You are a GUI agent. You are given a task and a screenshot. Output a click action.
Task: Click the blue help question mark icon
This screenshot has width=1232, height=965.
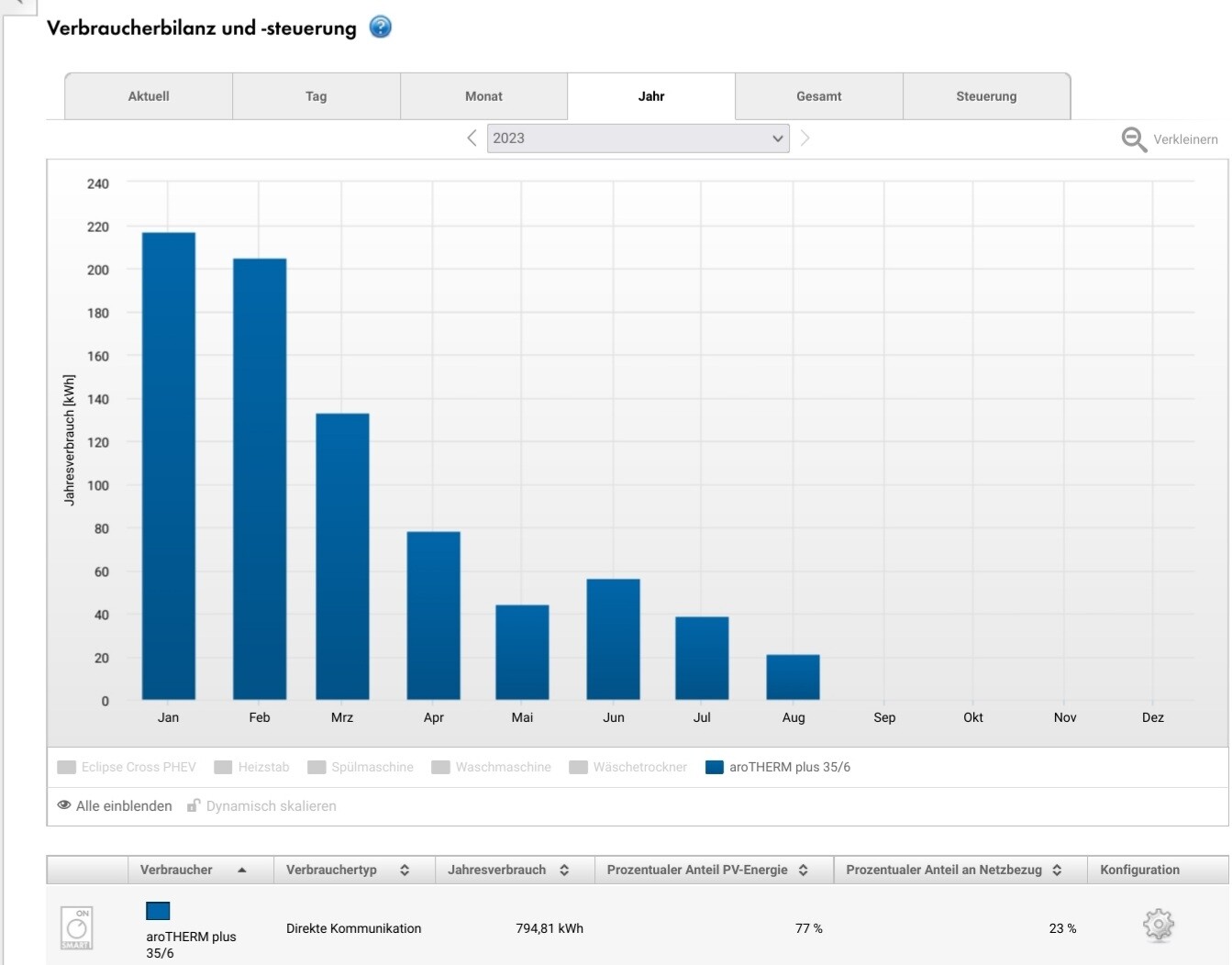pyautogui.click(x=380, y=28)
